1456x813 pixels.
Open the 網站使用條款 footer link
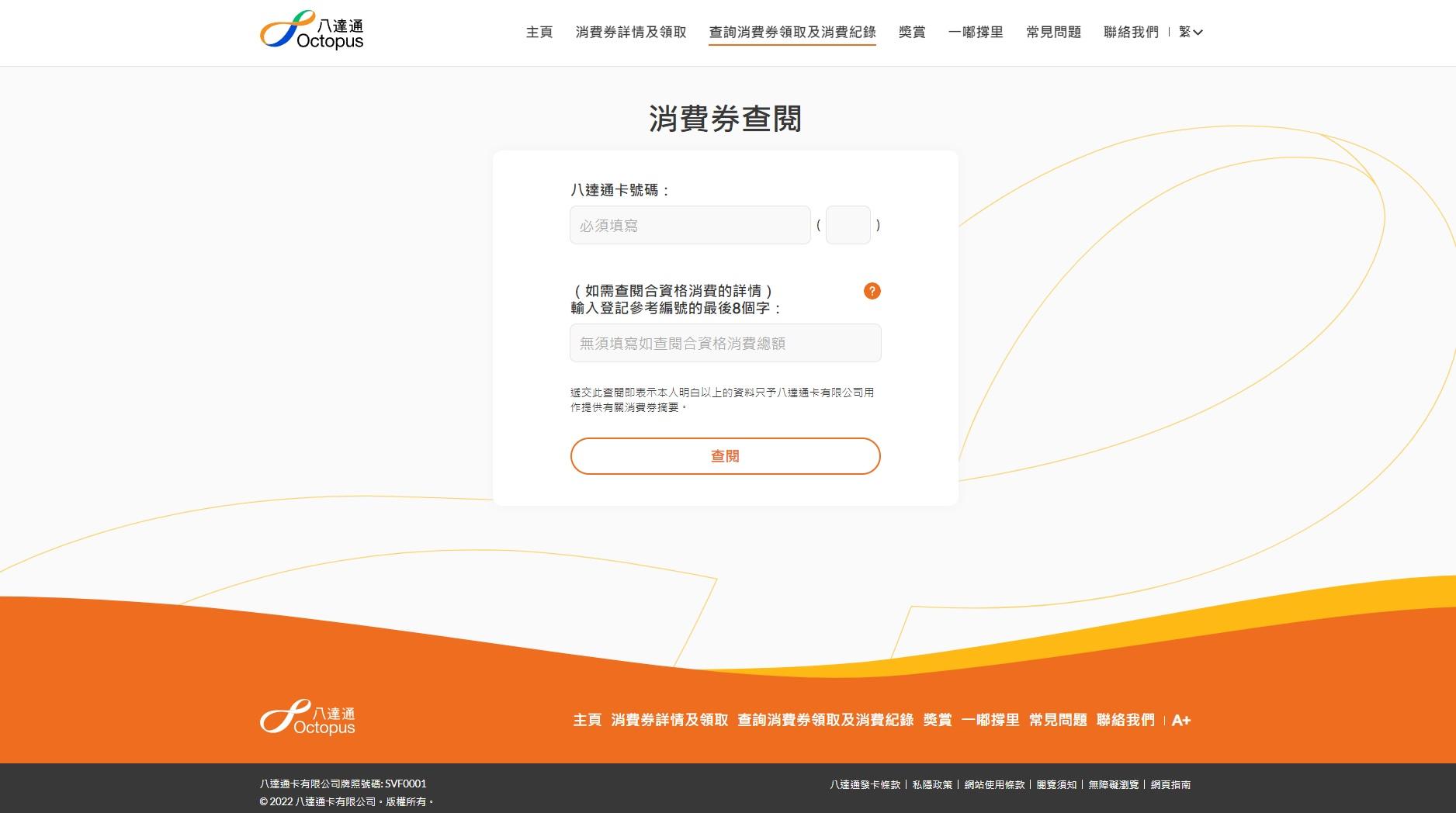pos(996,784)
